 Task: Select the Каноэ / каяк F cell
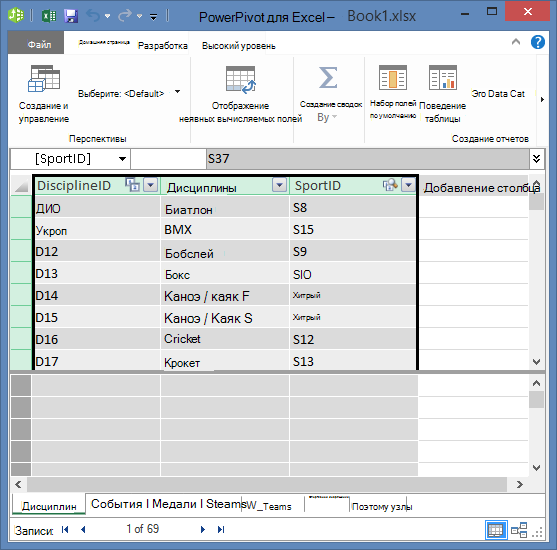click(x=225, y=296)
